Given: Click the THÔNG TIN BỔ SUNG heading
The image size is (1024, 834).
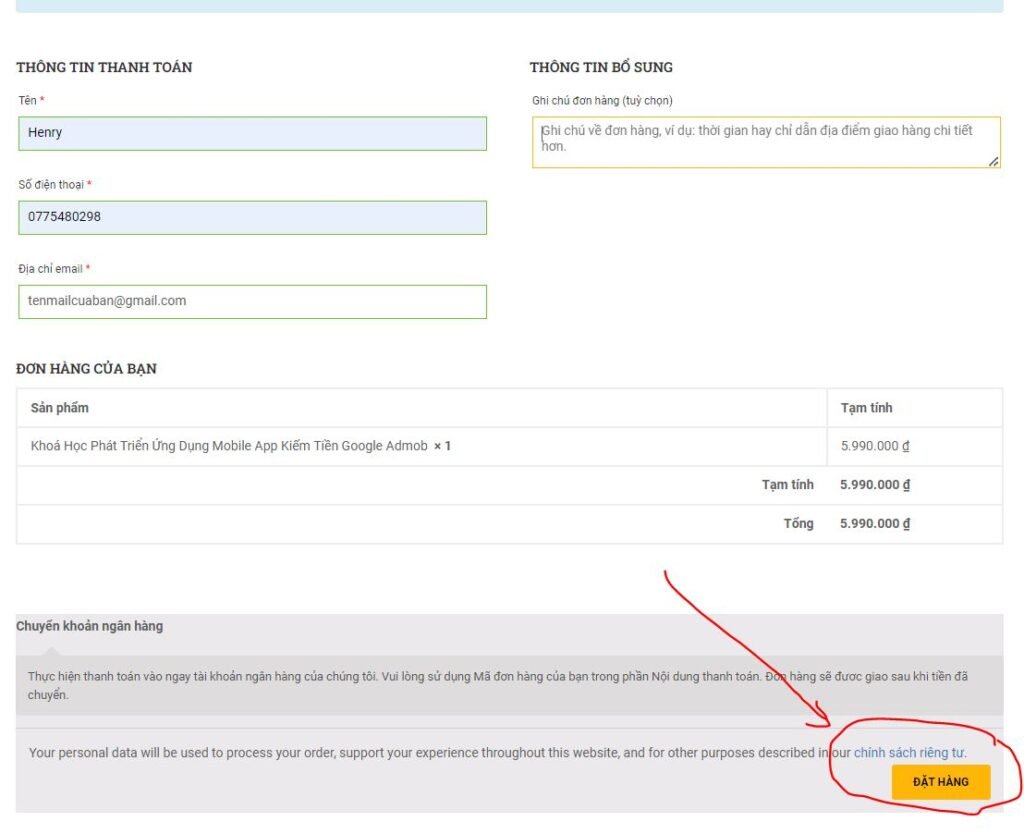Looking at the screenshot, I should [601, 67].
